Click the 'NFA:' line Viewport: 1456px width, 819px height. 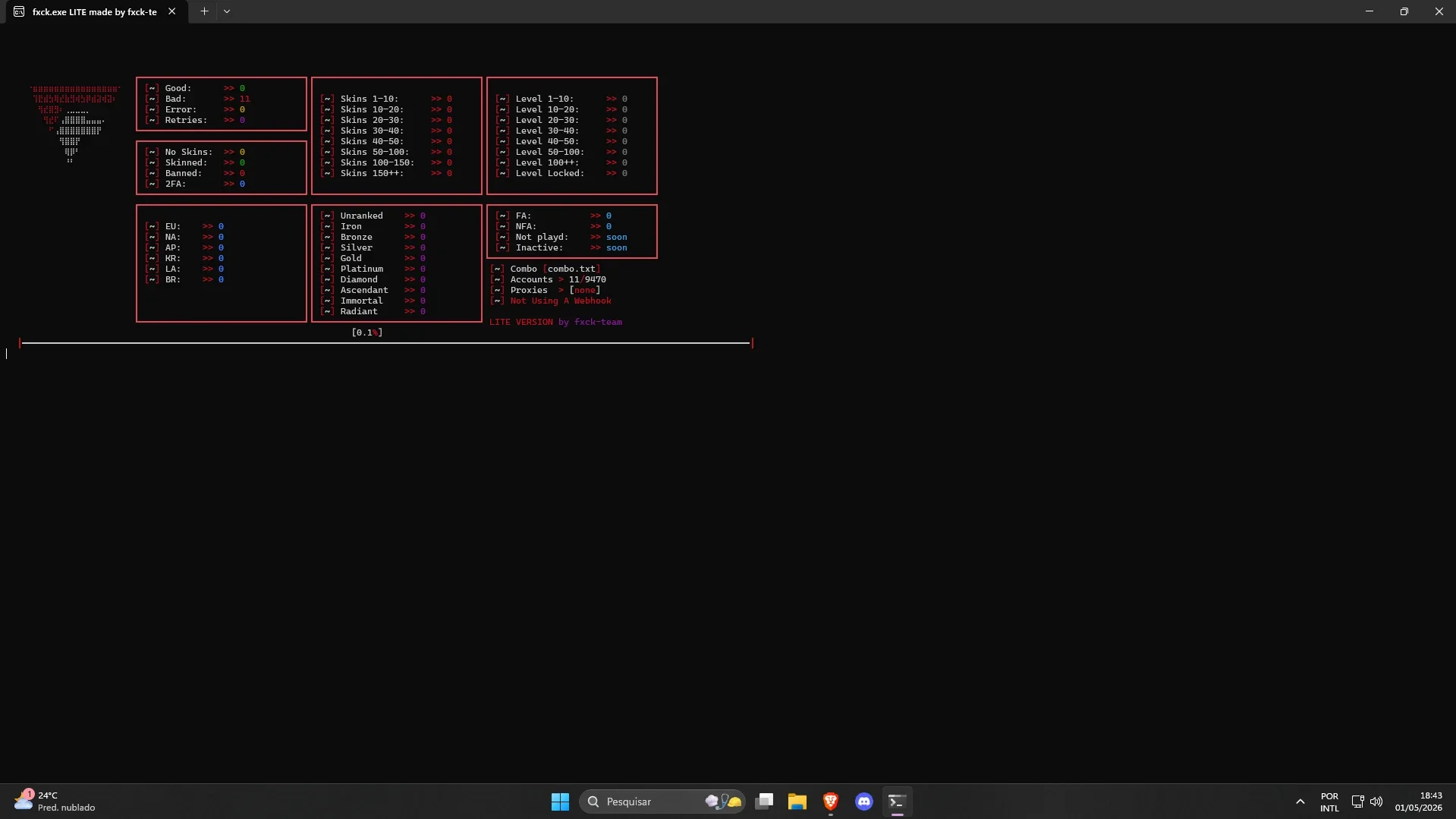pos(554,226)
